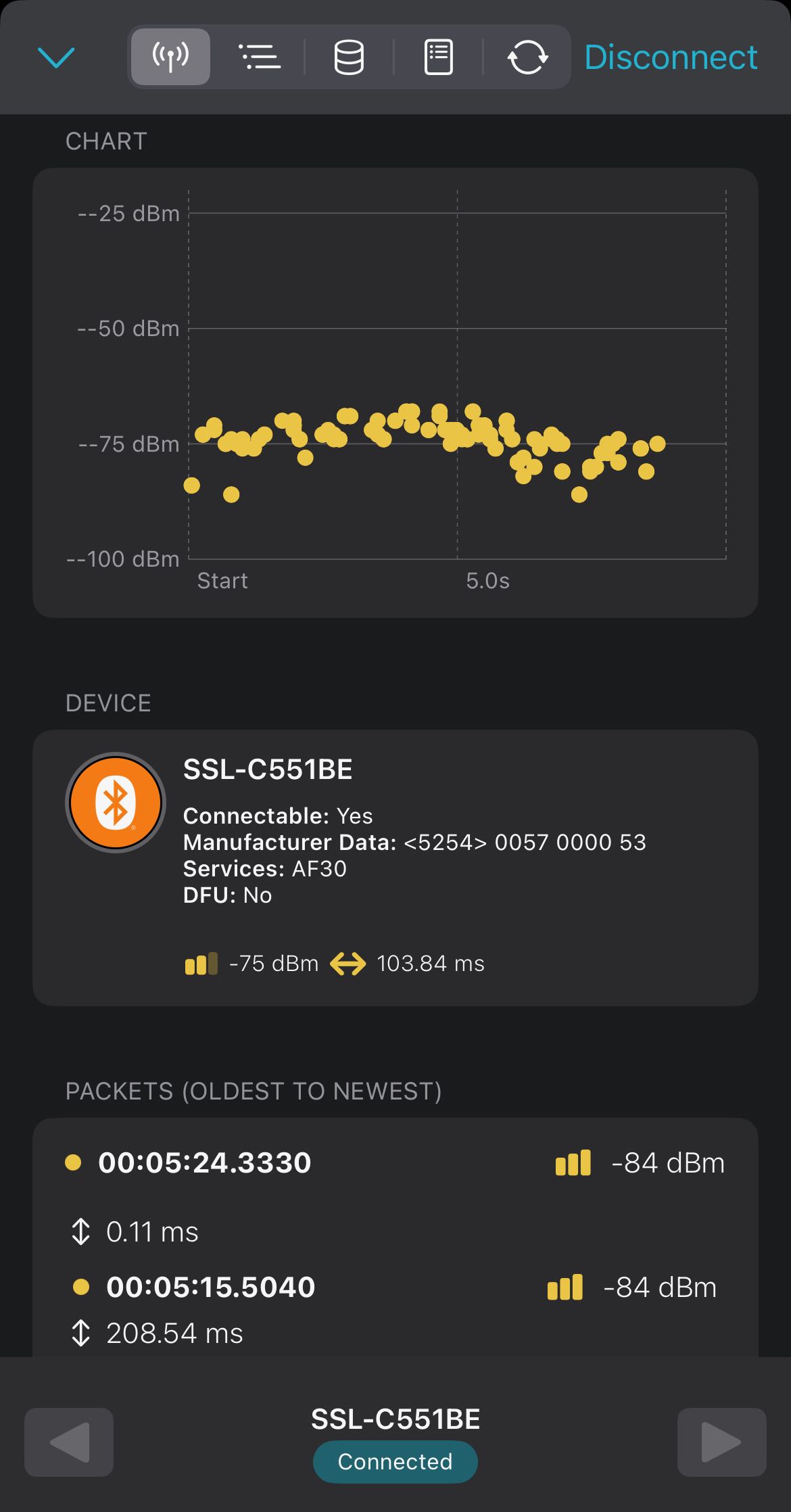Tap the Disconnect link

tap(670, 57)
